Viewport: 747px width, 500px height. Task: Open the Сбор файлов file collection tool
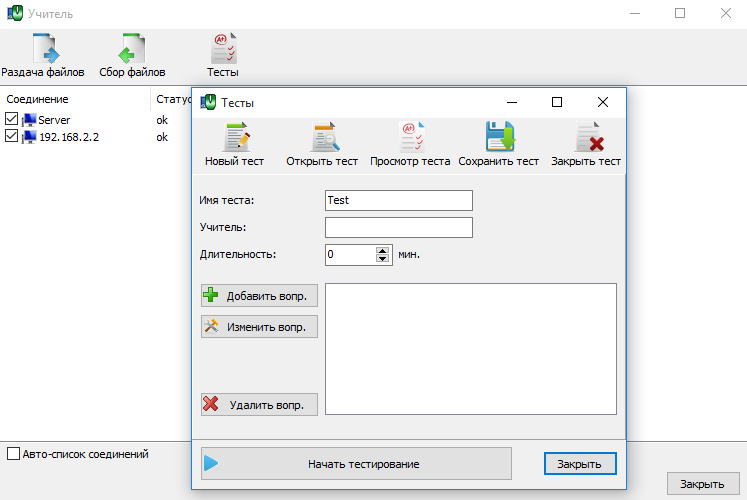(x=132, y=55)
